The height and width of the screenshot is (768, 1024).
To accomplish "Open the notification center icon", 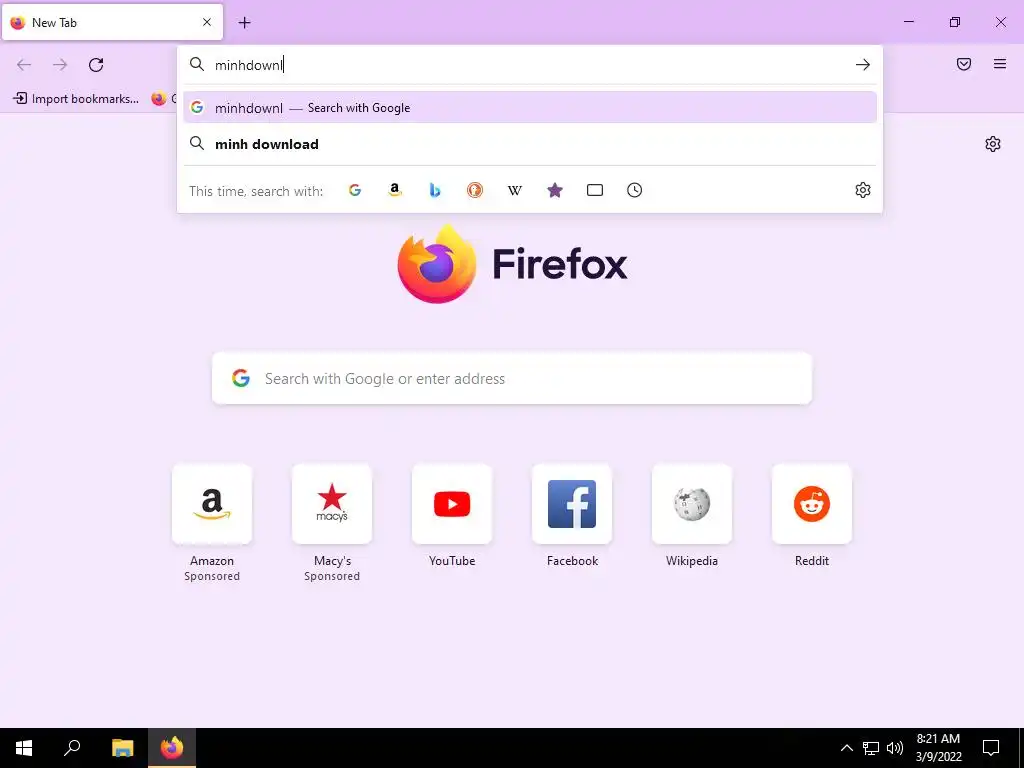I will (x=991, y=748).
